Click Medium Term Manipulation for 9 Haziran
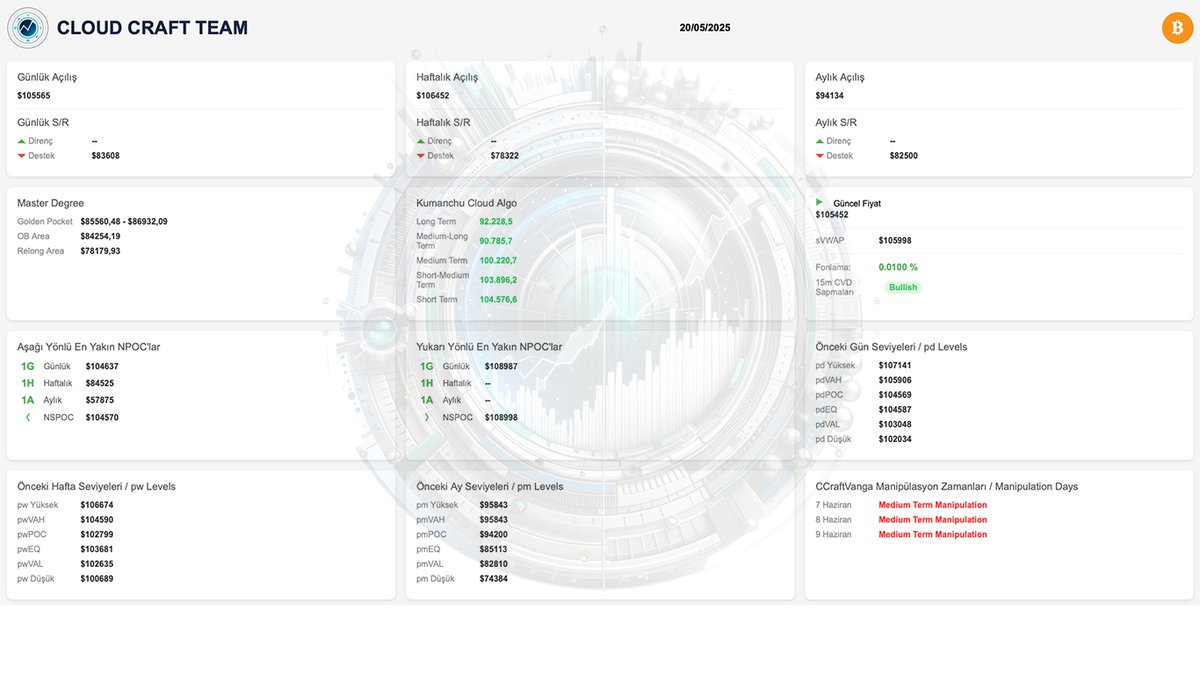1200x675 pixels. coord(933,534)
